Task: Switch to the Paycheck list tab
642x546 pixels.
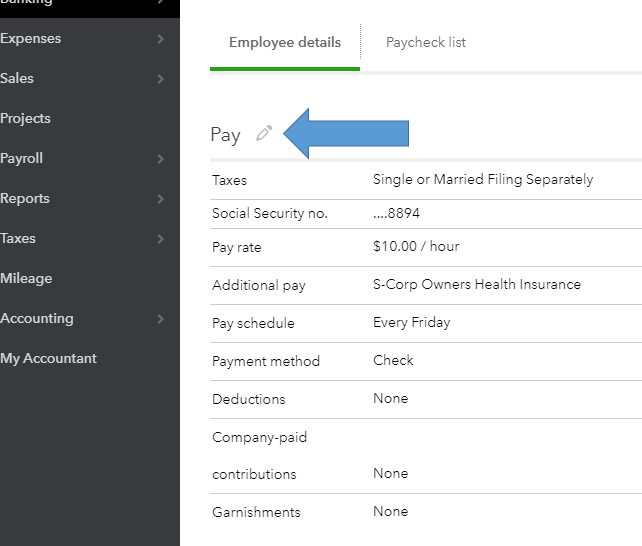Action: pyautogui.click(x=426, y=42)
